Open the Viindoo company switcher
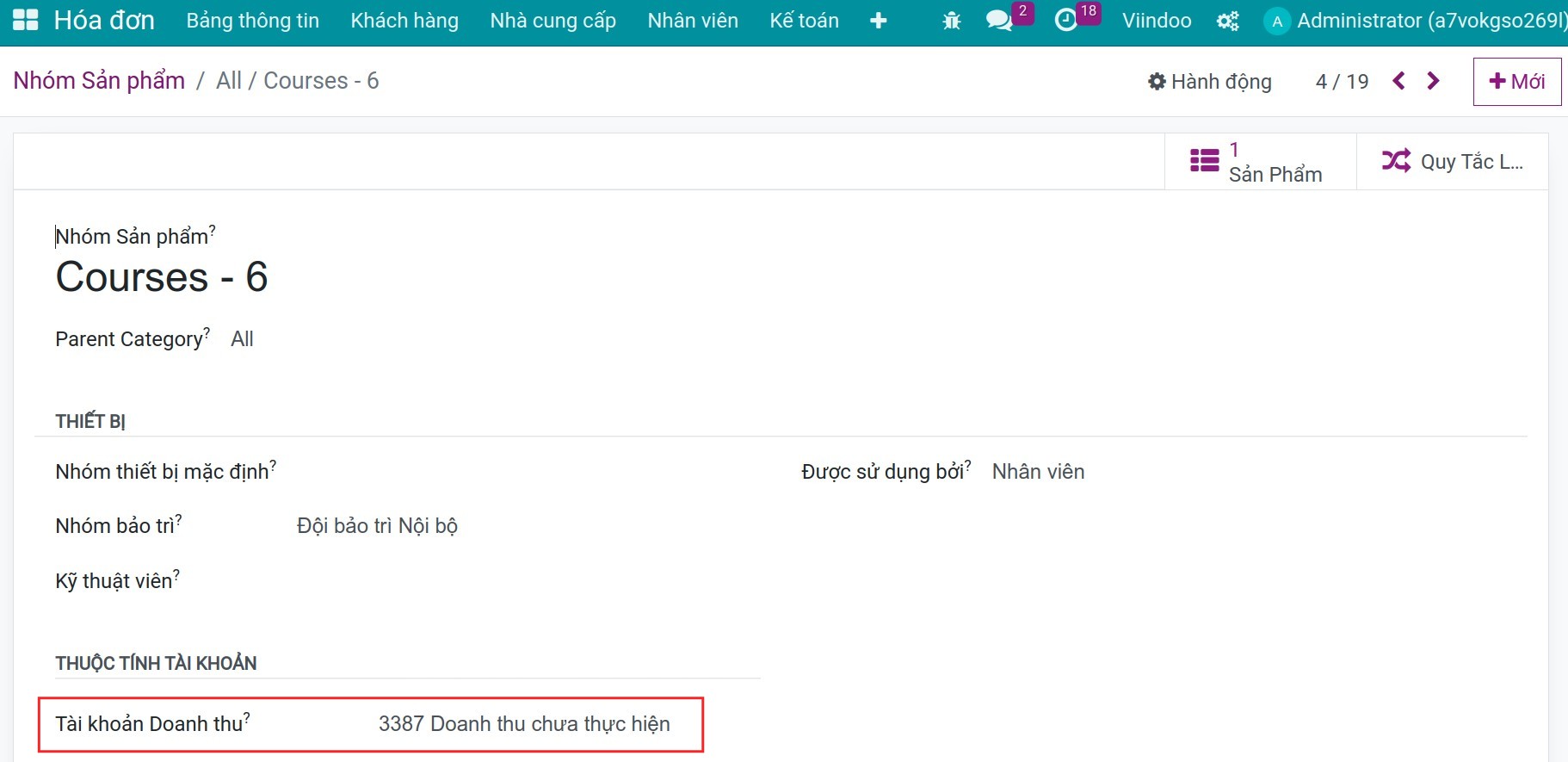The width and height of the screenshot is (1568, 762). pyautogui.click(x=1157, y=21)
